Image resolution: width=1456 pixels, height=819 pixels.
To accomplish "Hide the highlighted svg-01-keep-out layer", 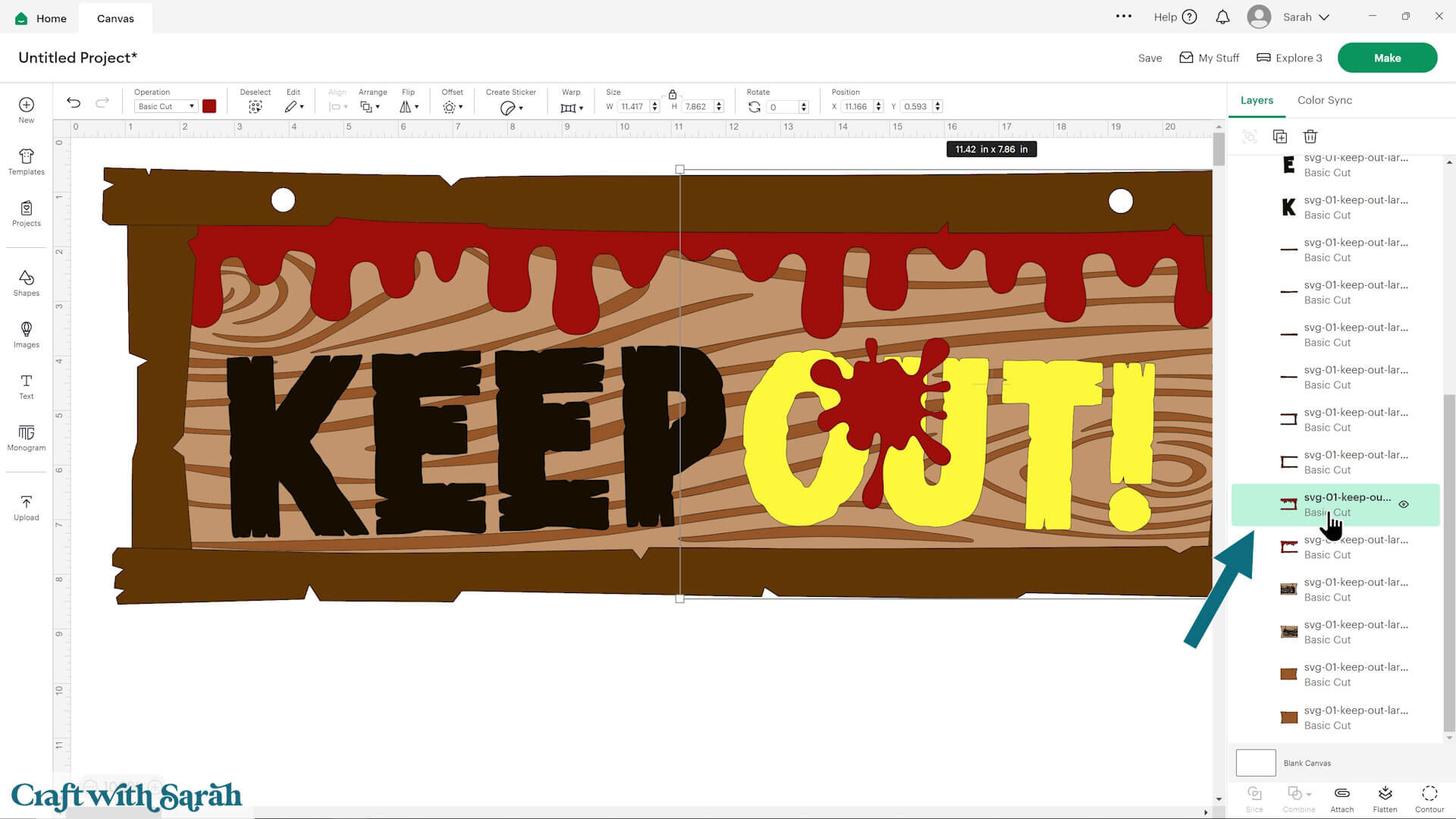I will (x=1403, y=504).
